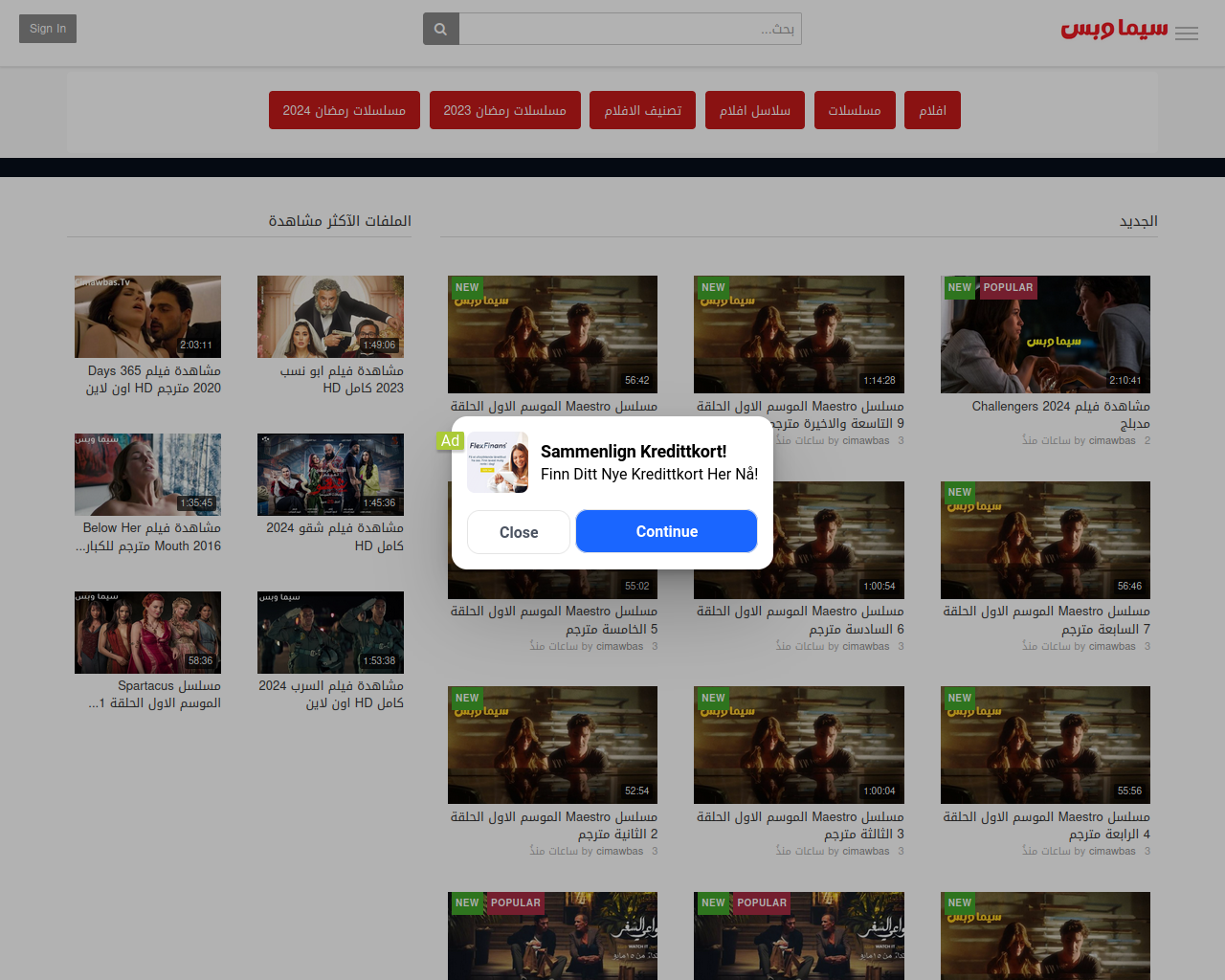Viewport: 1225px width, 980px height.
Task: Click the Challengers 2024 title link
Action: 1060,414
